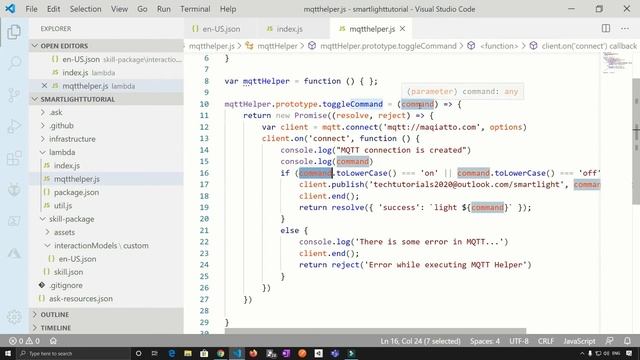
Task: Open the editor More Actions ellipsis
Action: pyautogui.click(x=624, y=28)
